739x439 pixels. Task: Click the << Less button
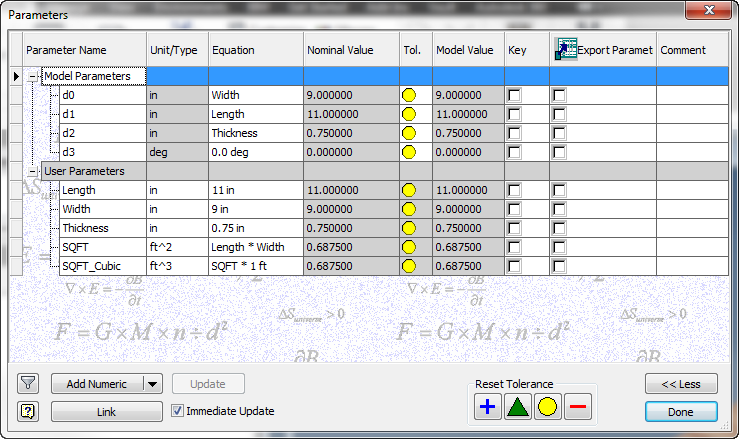(x=681, y=384)
